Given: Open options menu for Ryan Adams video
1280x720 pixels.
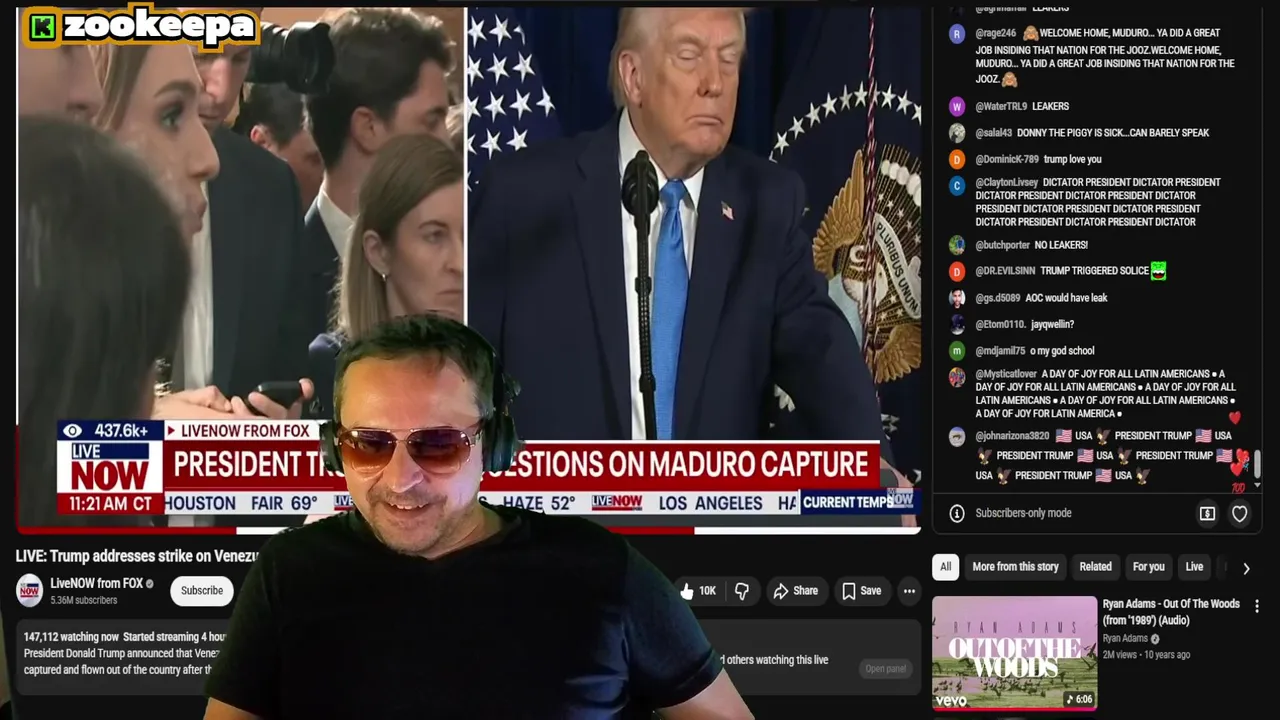Looking at the screenshot, I should point(1257,606).
